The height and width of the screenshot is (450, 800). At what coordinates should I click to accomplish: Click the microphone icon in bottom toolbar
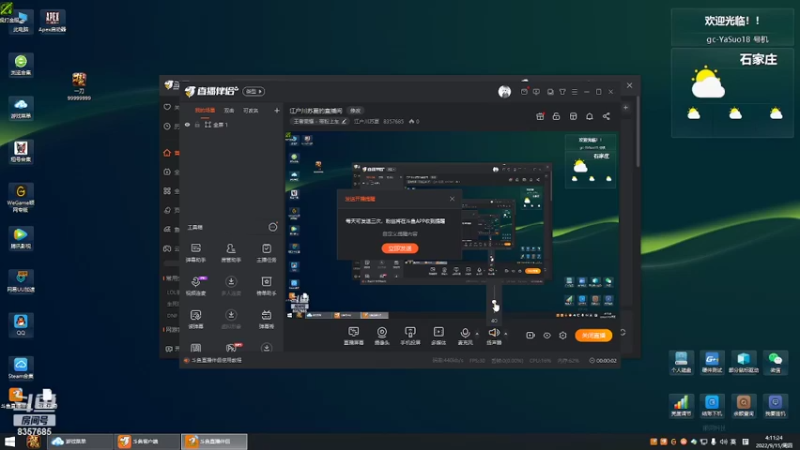click(465, 333)
